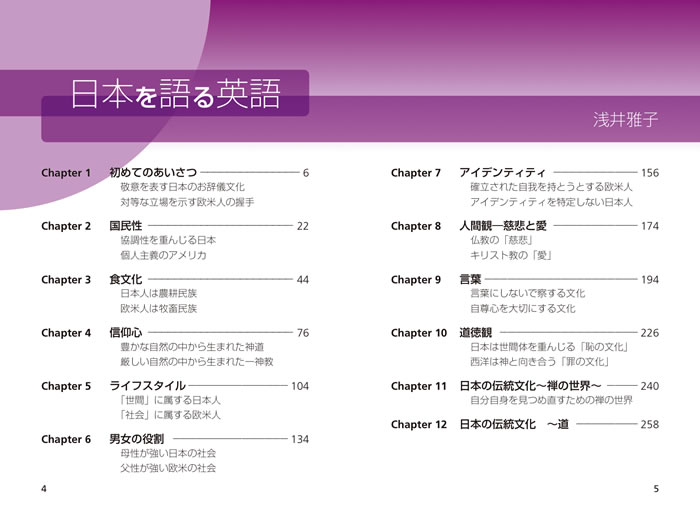
Task: Click page number 174
Action: coord(650,226)
